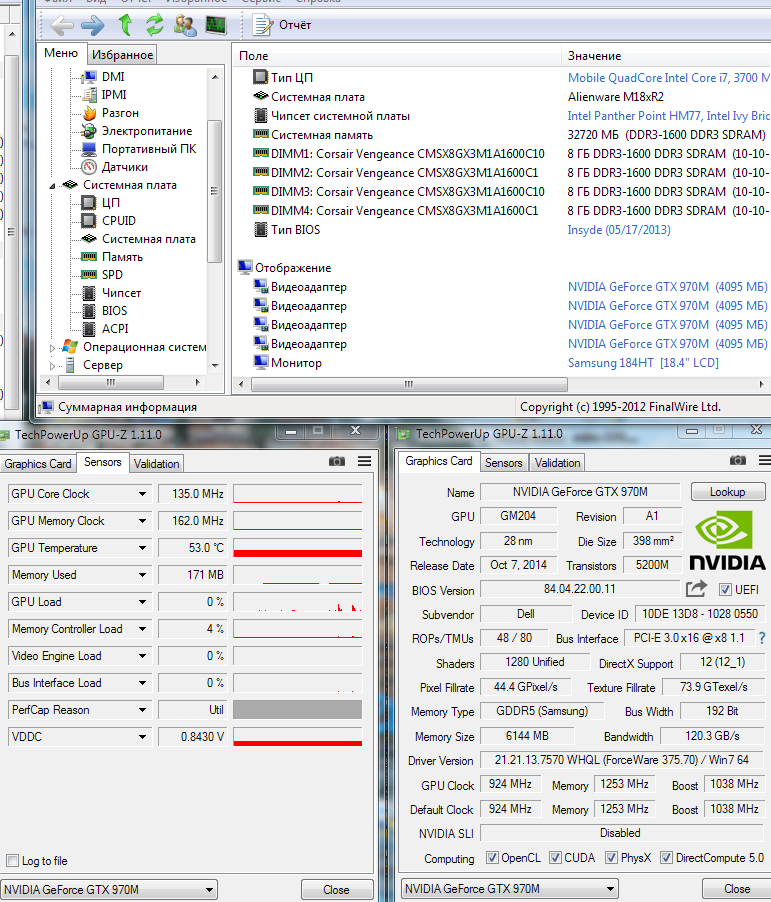Click the Intel Panther Point HM77 link
This screenshot has height=902, width=771.
[x=669, y=116]
